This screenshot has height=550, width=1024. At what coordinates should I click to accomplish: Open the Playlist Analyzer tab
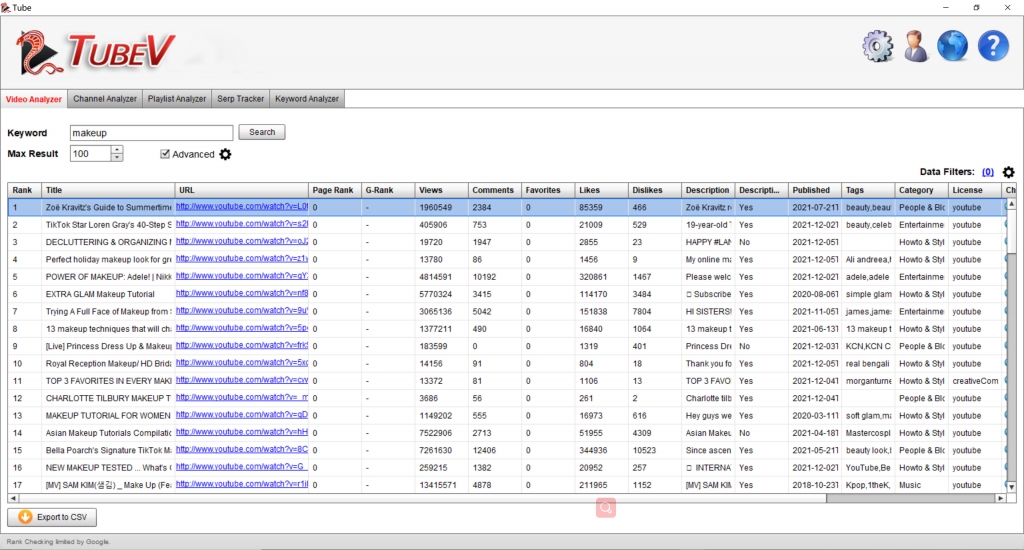point(177,99)
